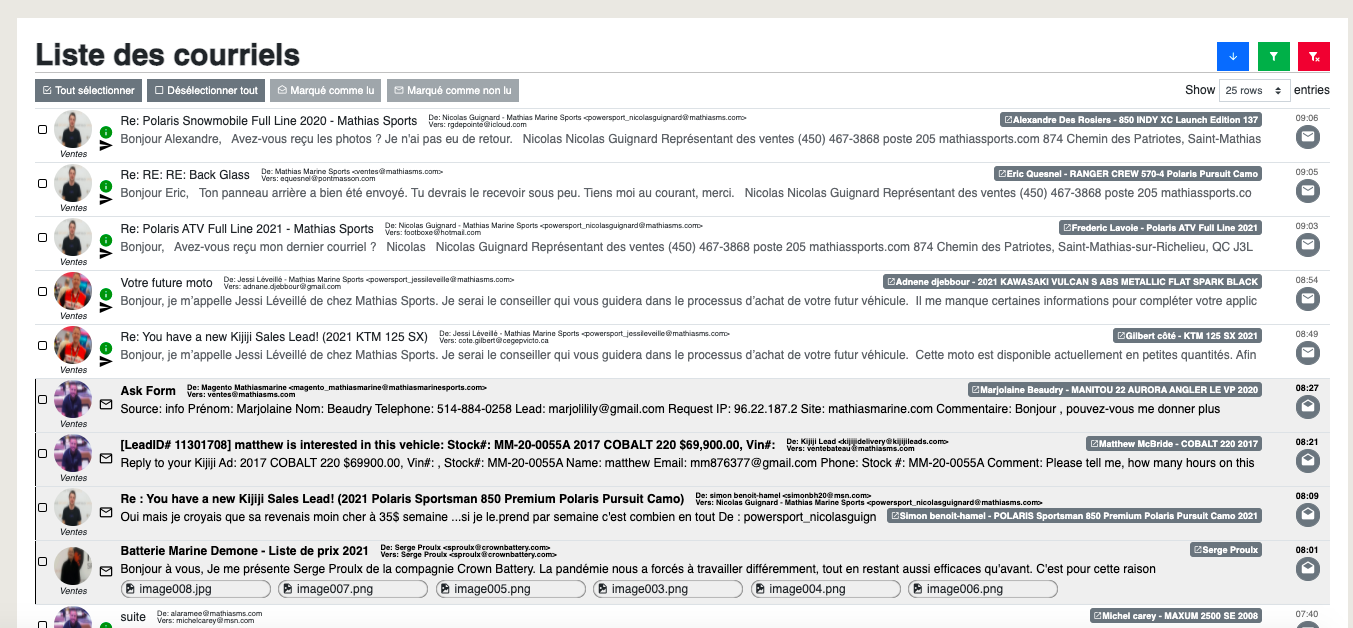Click sent arrow icon on Polaris Snowmobile email

[106, 146]
